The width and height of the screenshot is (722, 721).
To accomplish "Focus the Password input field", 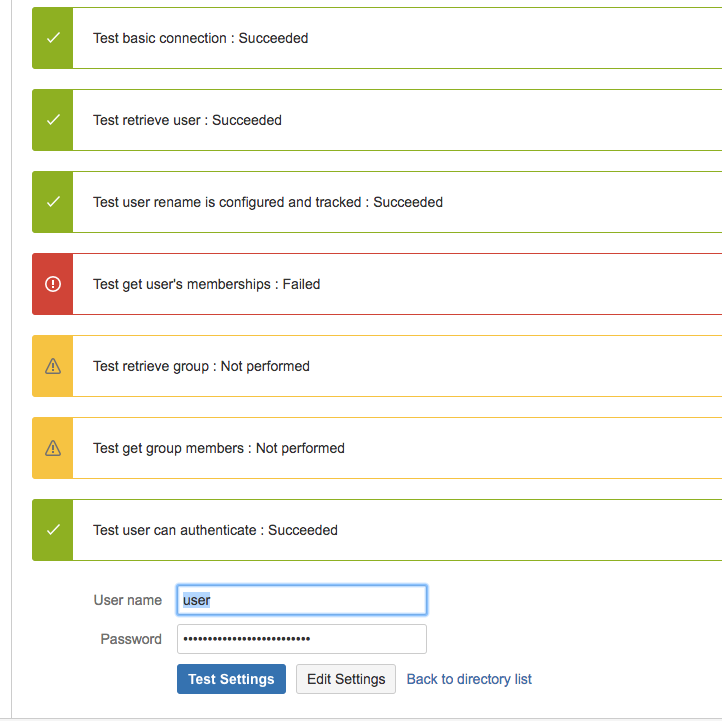I will (x=302, y=639).
